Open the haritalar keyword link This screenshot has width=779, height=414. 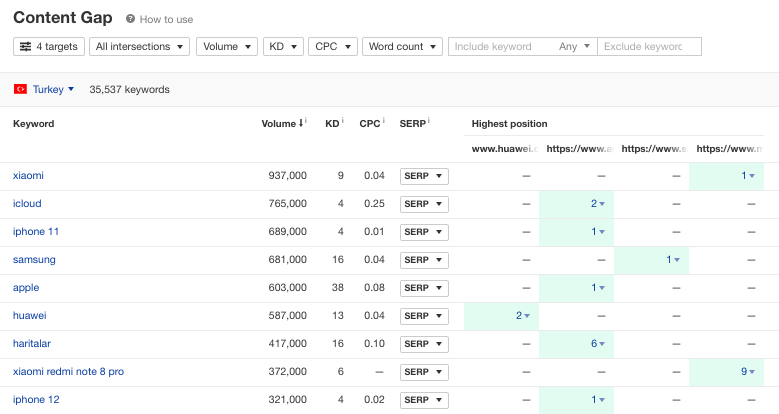32,343
